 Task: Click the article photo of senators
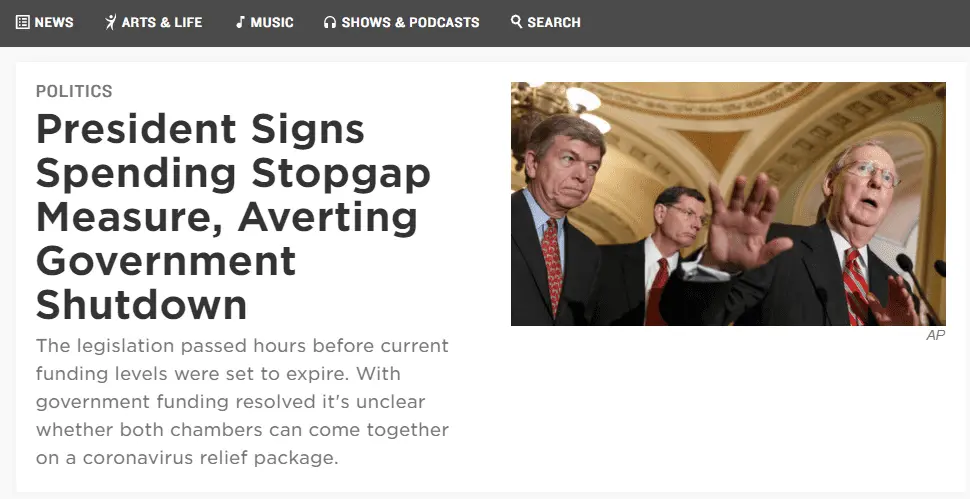tap(728, 204)
